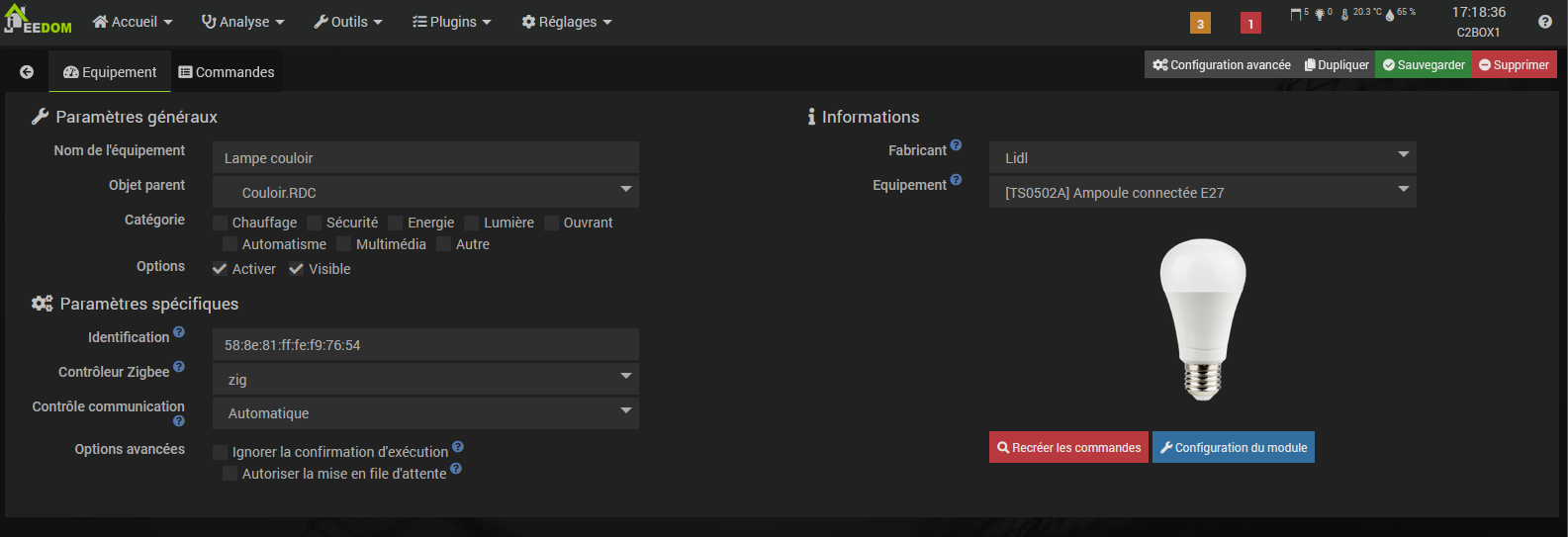Viewport: 1568px width, 537px height.
Task: Open the help question mark icon
Action: (1545, 22)
